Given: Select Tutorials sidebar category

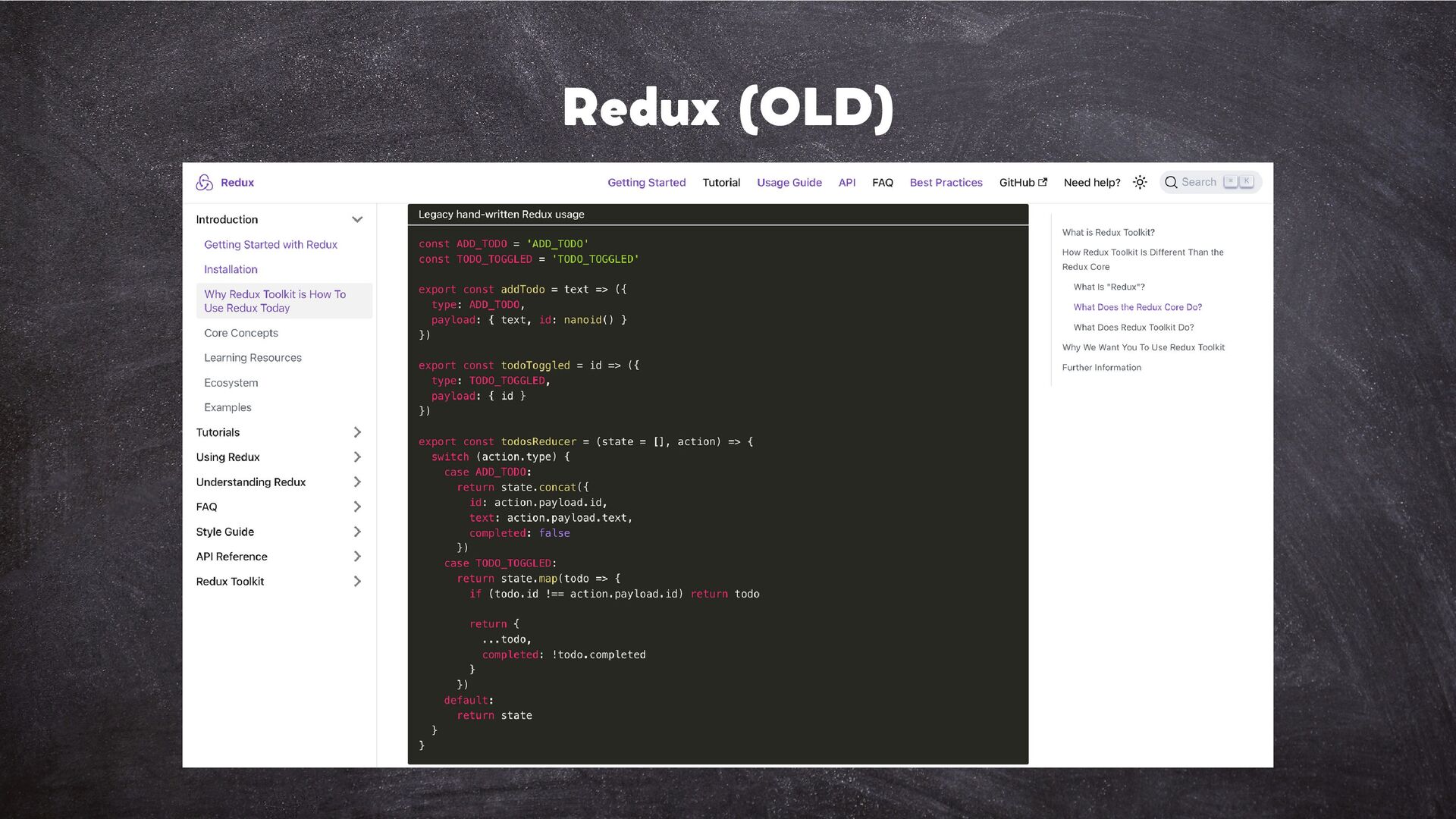Looking at the screenshot, I should click(218, 432).
